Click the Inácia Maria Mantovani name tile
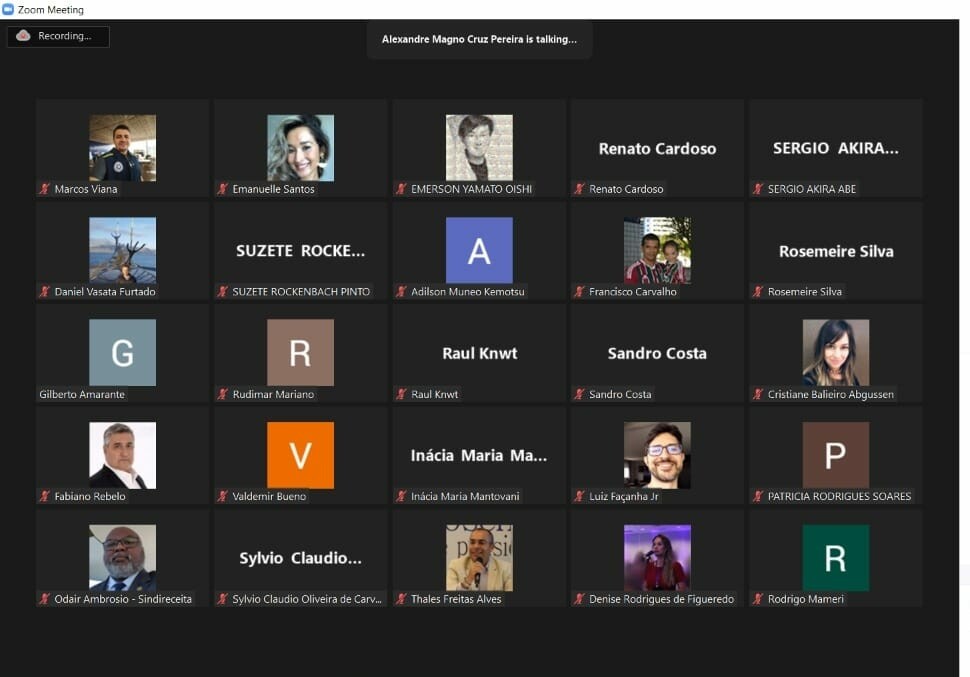970x677 pixels. tap(479, 455)
